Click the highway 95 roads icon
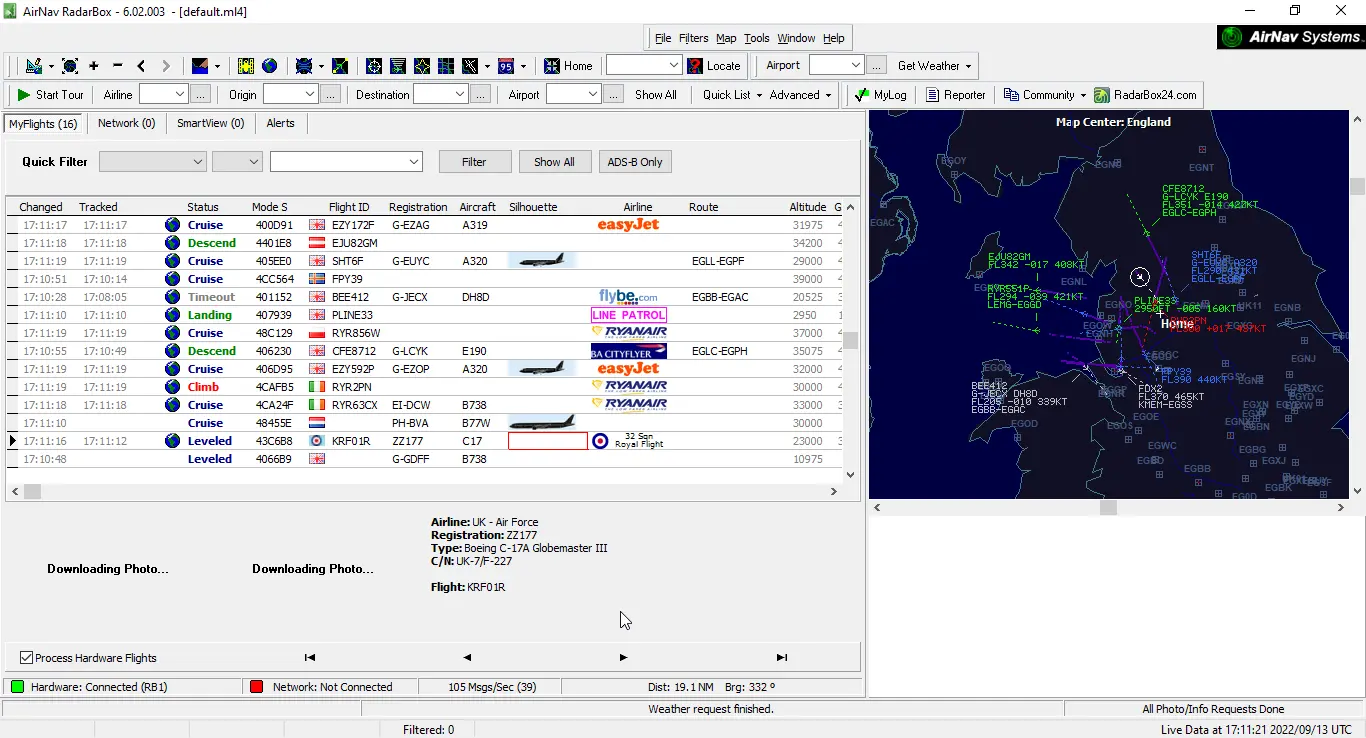This screenshot has height=738, width=1366. [x=506, y=66]
